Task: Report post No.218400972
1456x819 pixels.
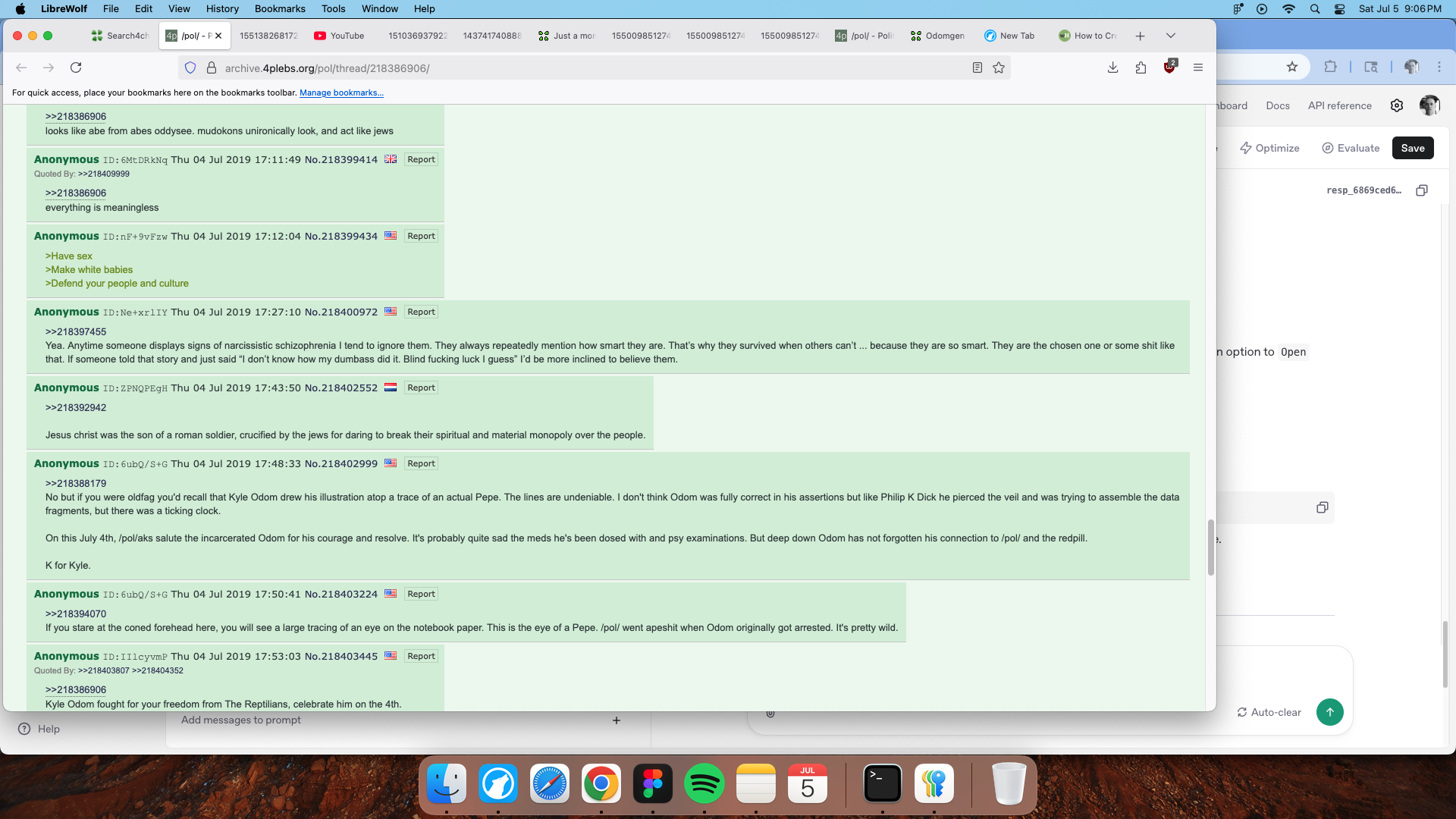Action: 421,312
